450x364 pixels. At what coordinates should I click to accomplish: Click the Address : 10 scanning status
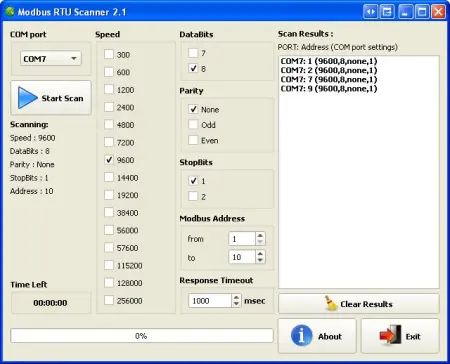point(32,191)
